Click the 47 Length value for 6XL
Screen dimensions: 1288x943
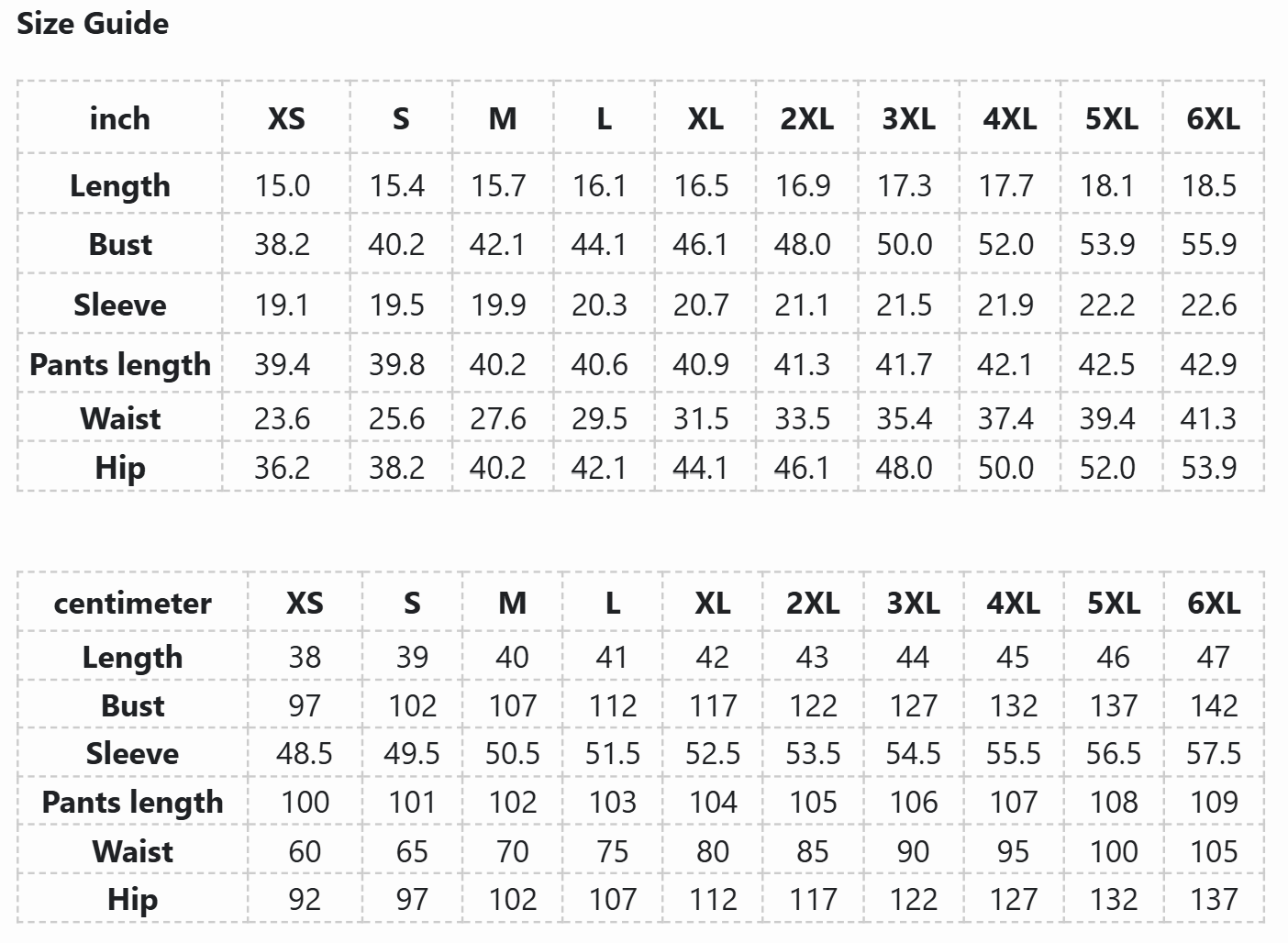coord(1214,657)
